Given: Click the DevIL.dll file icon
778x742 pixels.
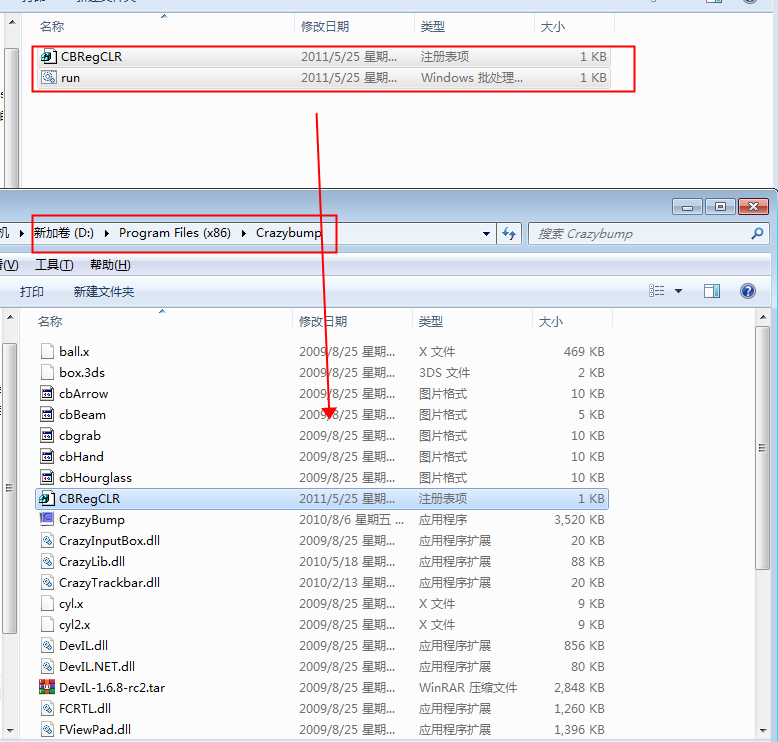Looking at the screenshot, I should pos(47,645).
